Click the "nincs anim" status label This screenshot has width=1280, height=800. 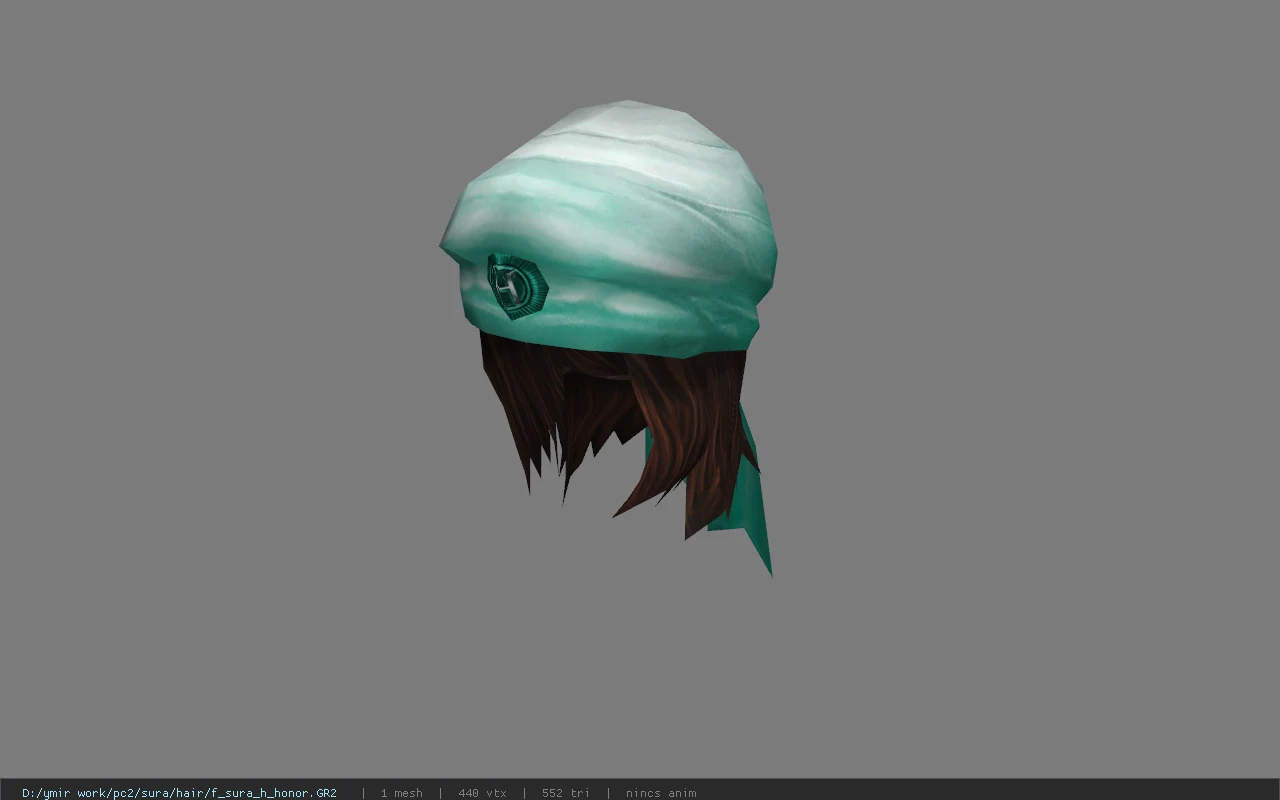click(661, 793)
